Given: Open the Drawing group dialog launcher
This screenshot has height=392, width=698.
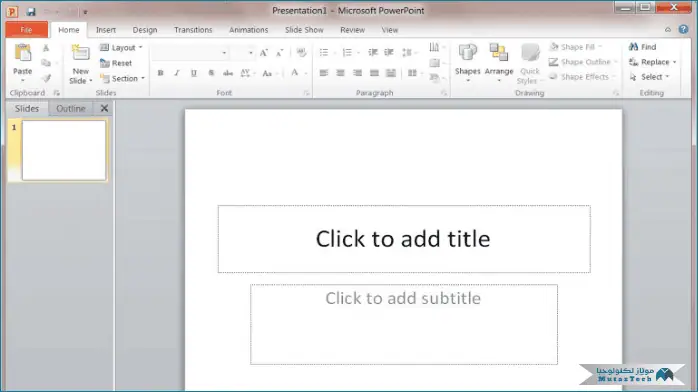Looking at the screenshot, I should [x=616, y=93].
